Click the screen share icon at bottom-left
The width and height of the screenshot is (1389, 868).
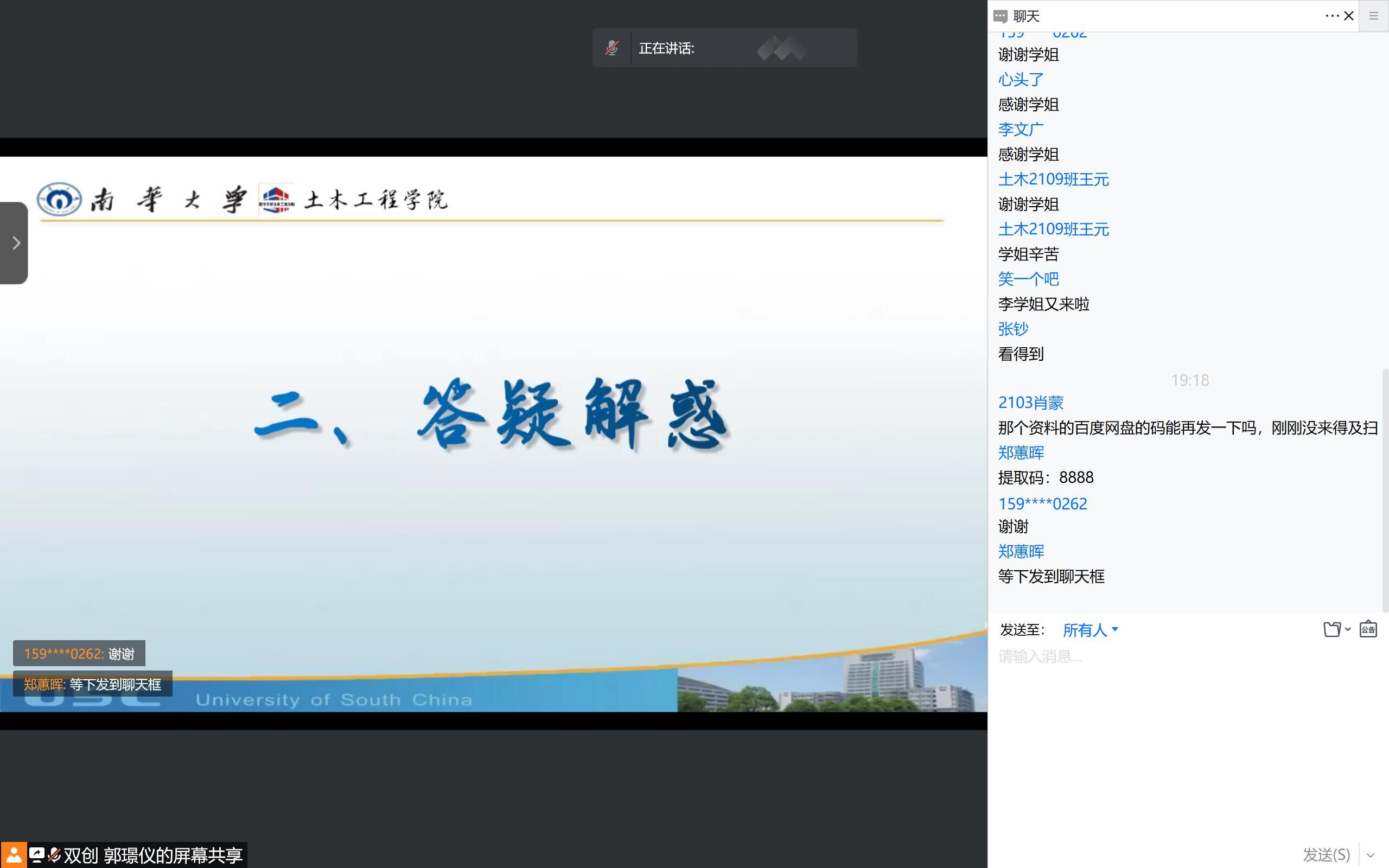pos(37,856)
